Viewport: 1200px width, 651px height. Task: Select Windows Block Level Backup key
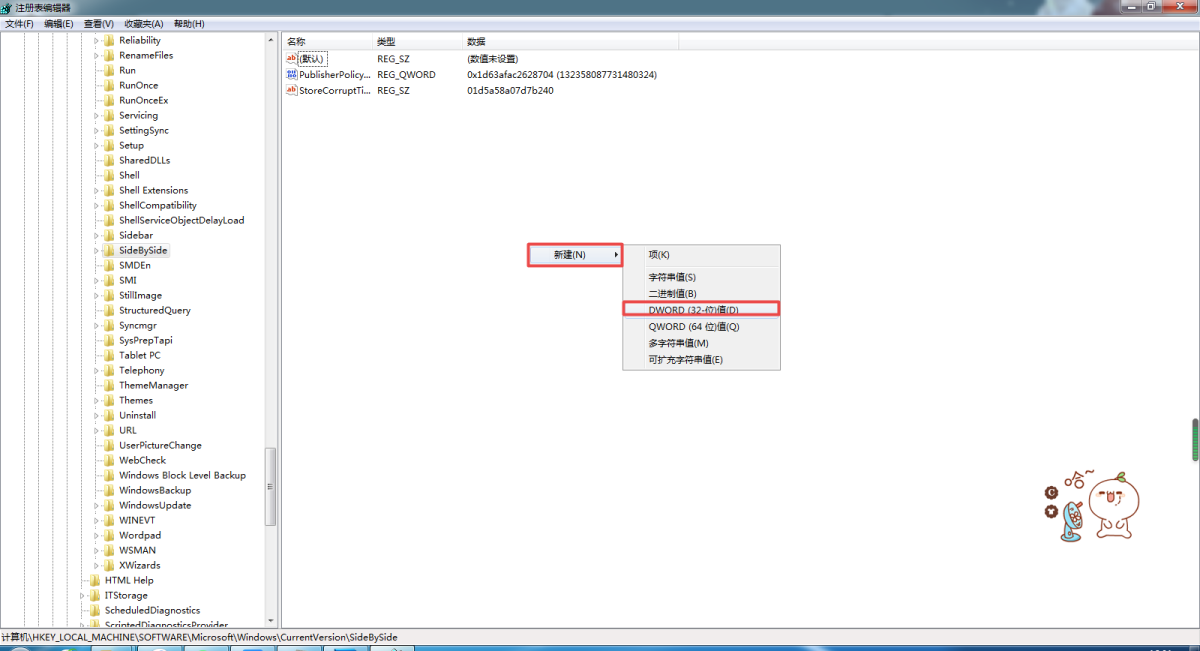pyautogui.click(x=182, y=476)
